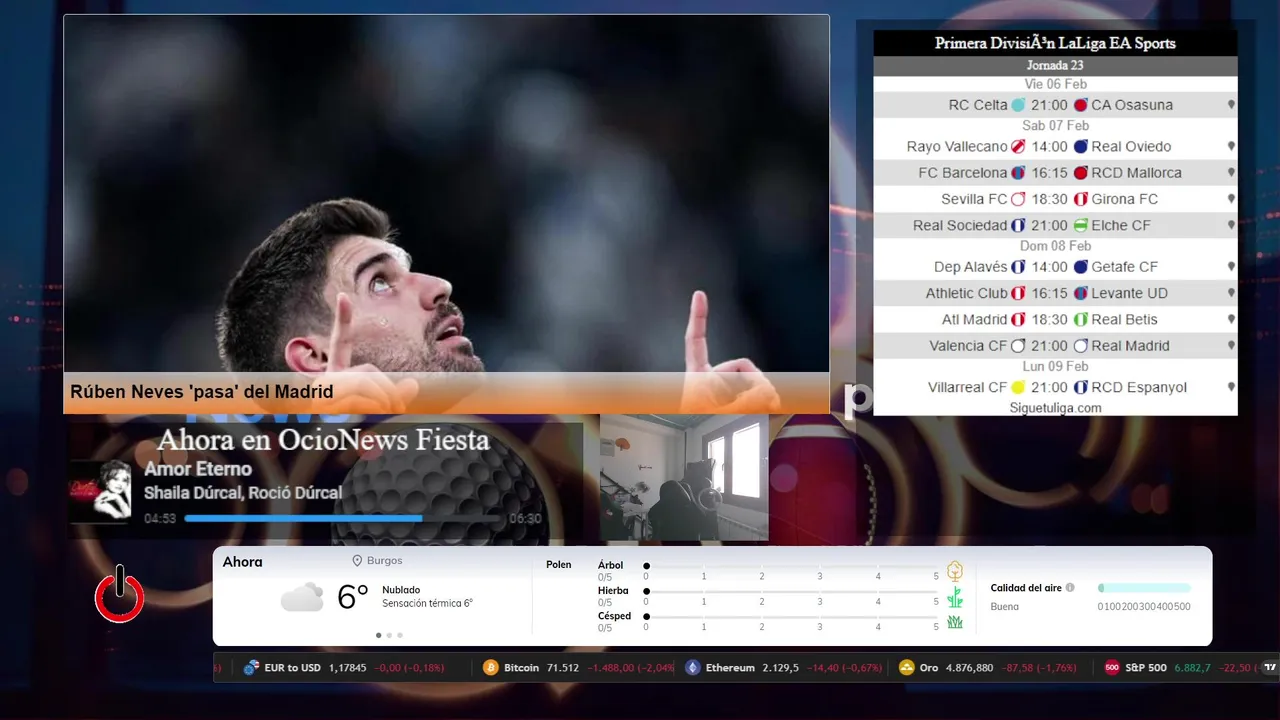Image resolution: width=1280 pixels, height=720 pixels.
Task: Click the Bitcoin coin icon
Action: coord(490,667)
